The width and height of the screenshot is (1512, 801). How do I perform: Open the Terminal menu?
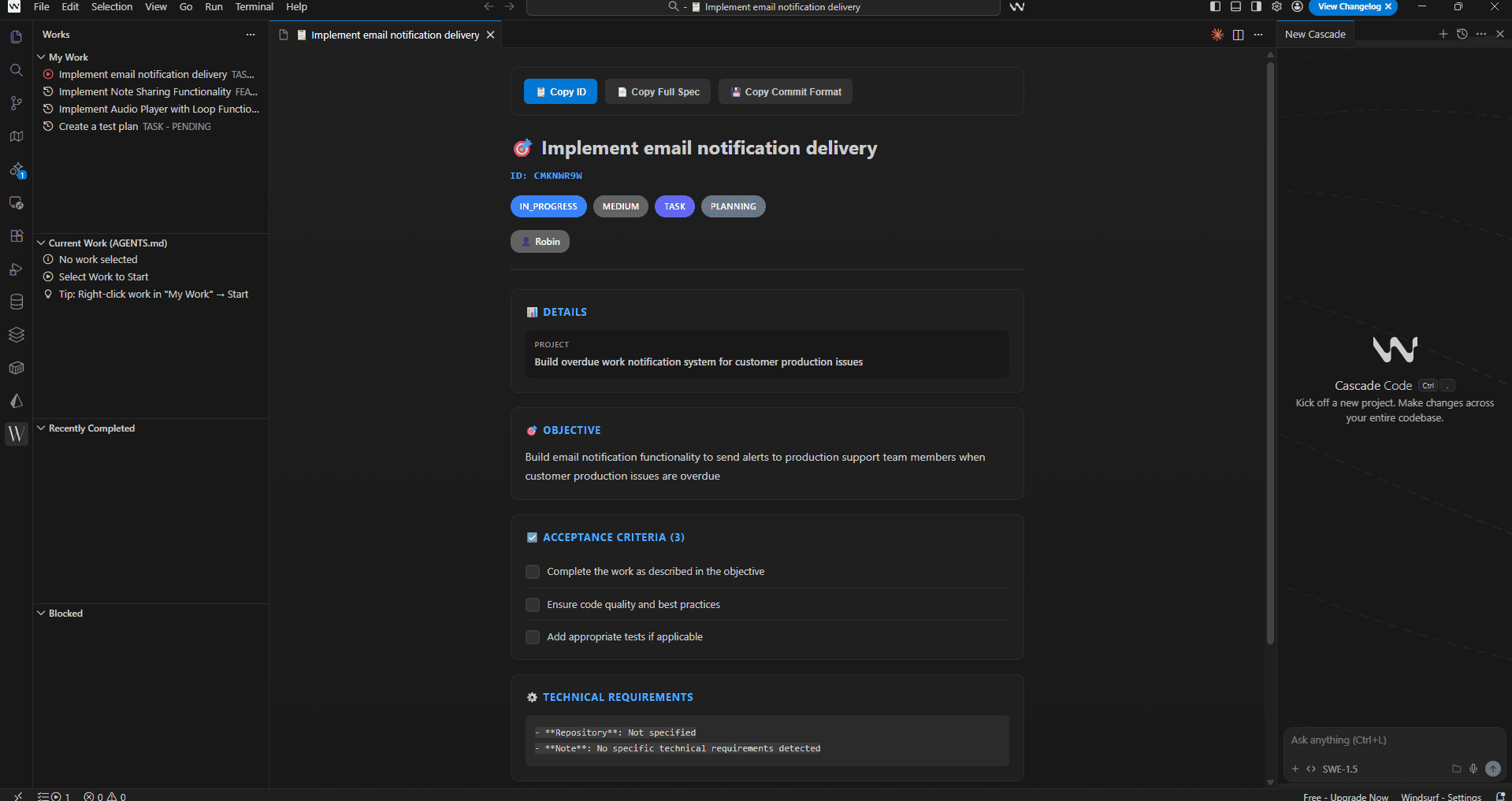[254, 7]
